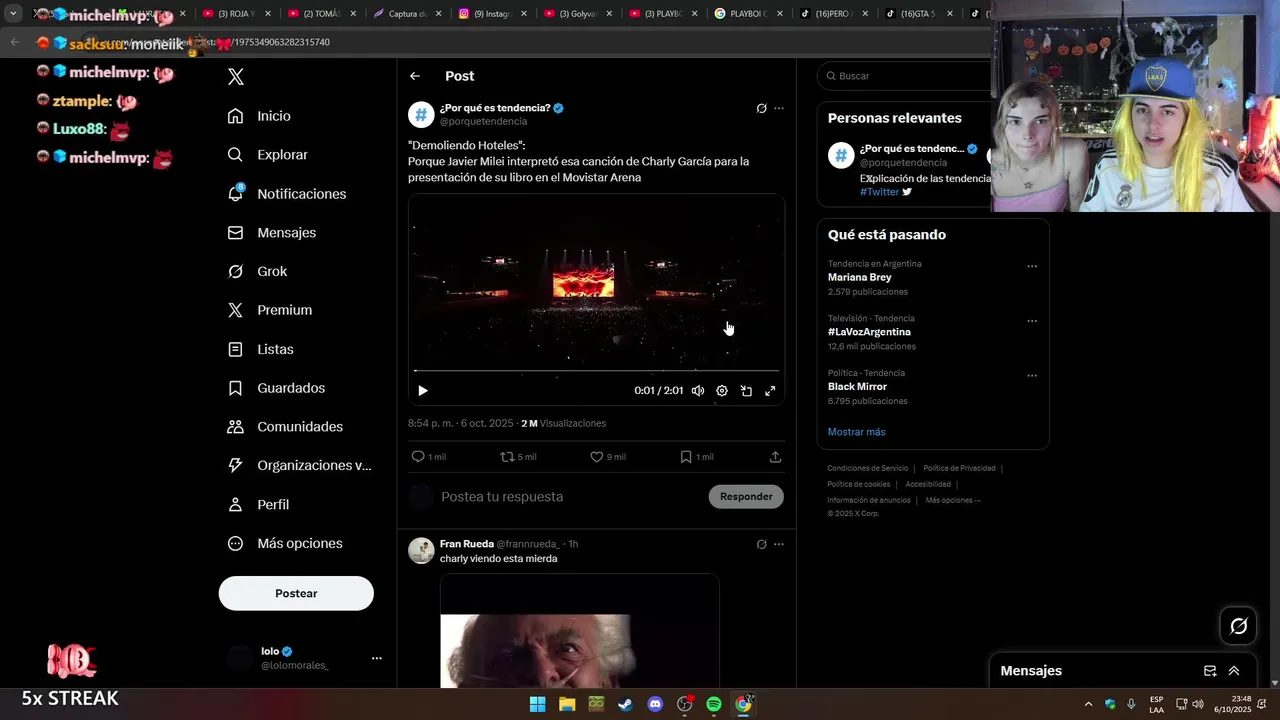Mute the video with speaker icon
This screenshot has height=720, width=1280.
point(698,391)
